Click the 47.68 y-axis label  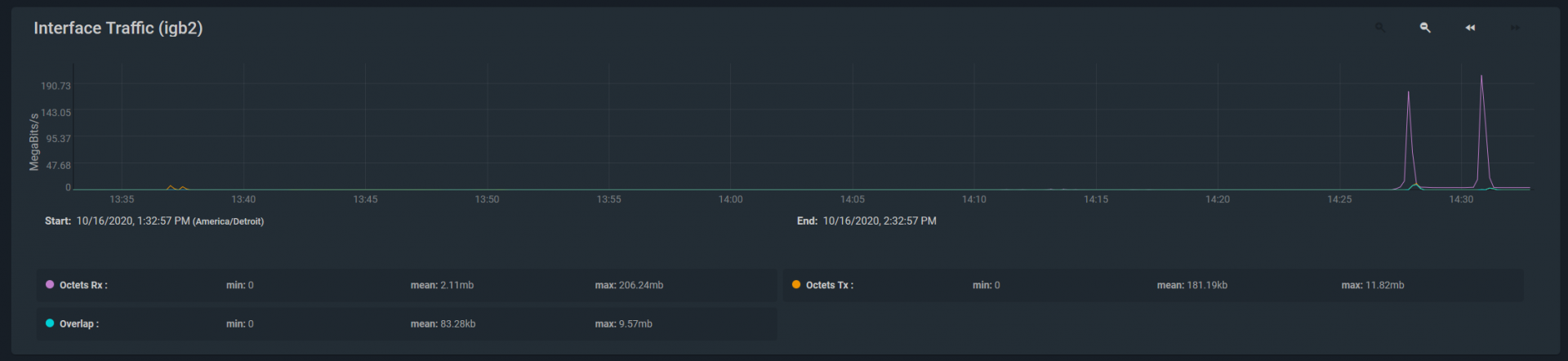click(x=58, y=166)
